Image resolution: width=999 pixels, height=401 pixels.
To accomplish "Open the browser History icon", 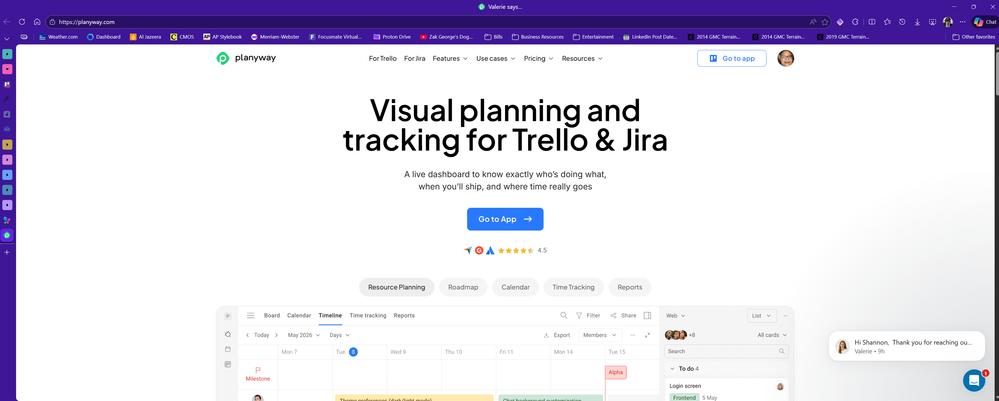I will [x=902, y=22].
